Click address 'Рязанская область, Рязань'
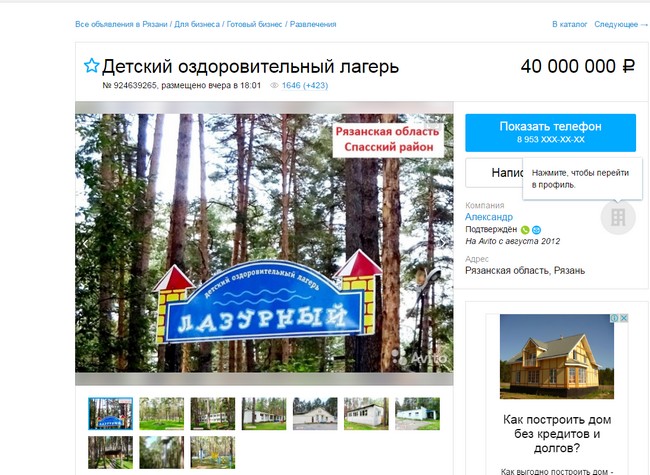The width and height of the screenshot is (650, 475). [x=525, y=271]
